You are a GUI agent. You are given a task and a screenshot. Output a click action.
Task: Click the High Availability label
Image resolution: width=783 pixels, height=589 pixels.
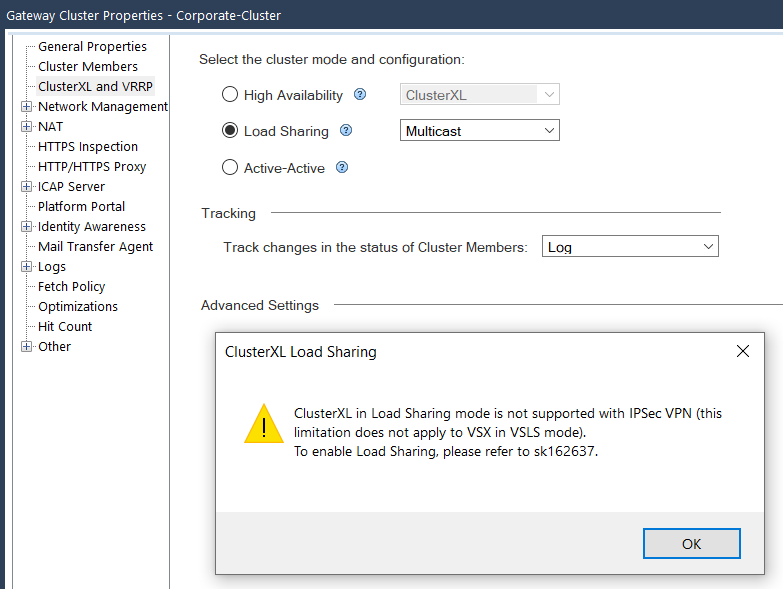click(x=293, y=95)
